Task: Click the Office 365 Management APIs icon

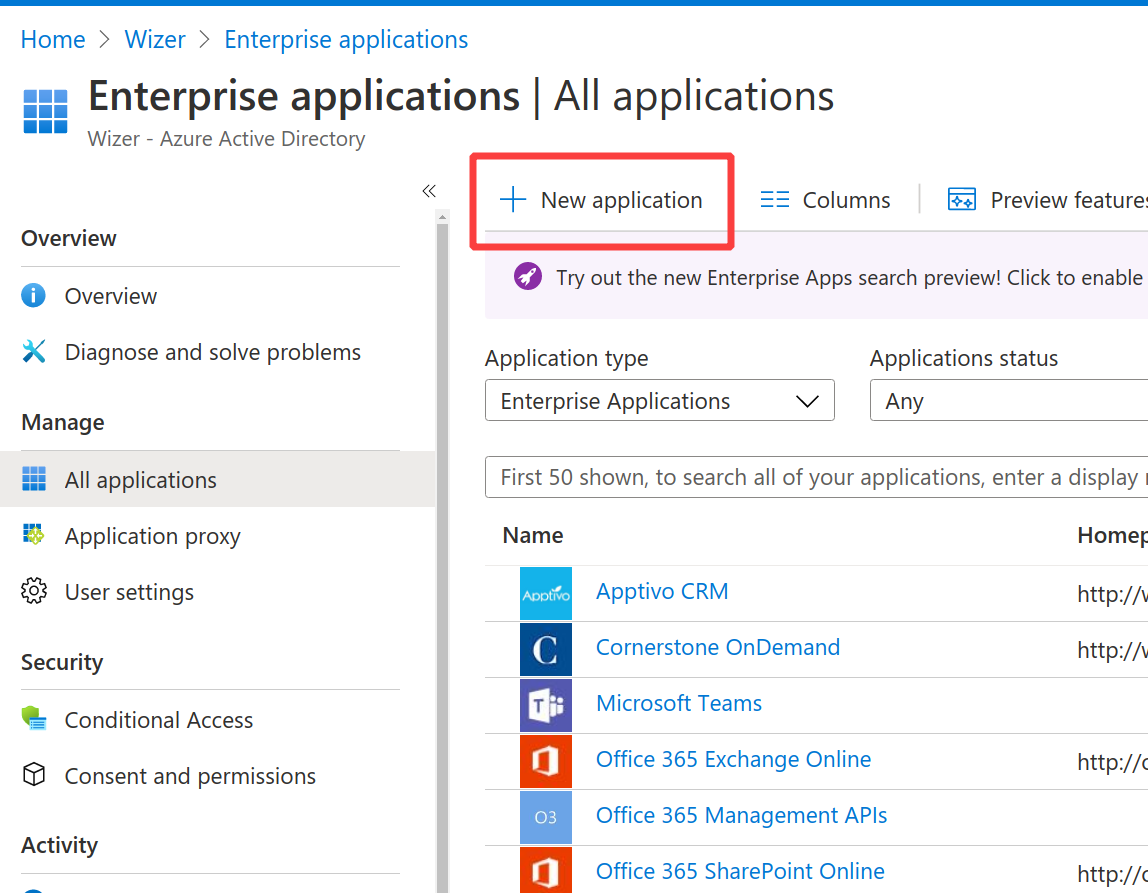Action: pyautogui.click(x=545, y=816)
